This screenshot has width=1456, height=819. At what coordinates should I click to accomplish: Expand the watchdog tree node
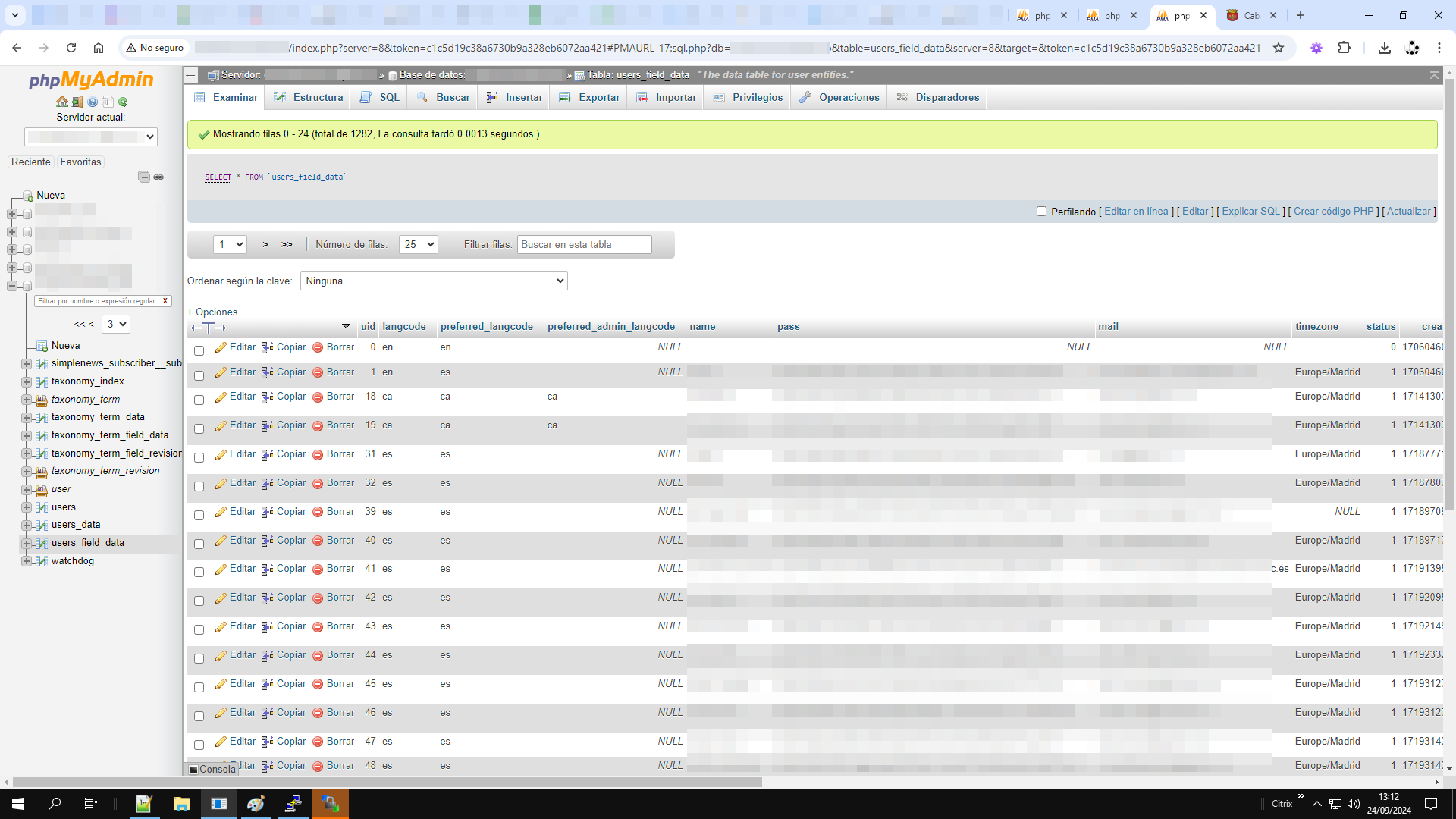tap(27, 562)
